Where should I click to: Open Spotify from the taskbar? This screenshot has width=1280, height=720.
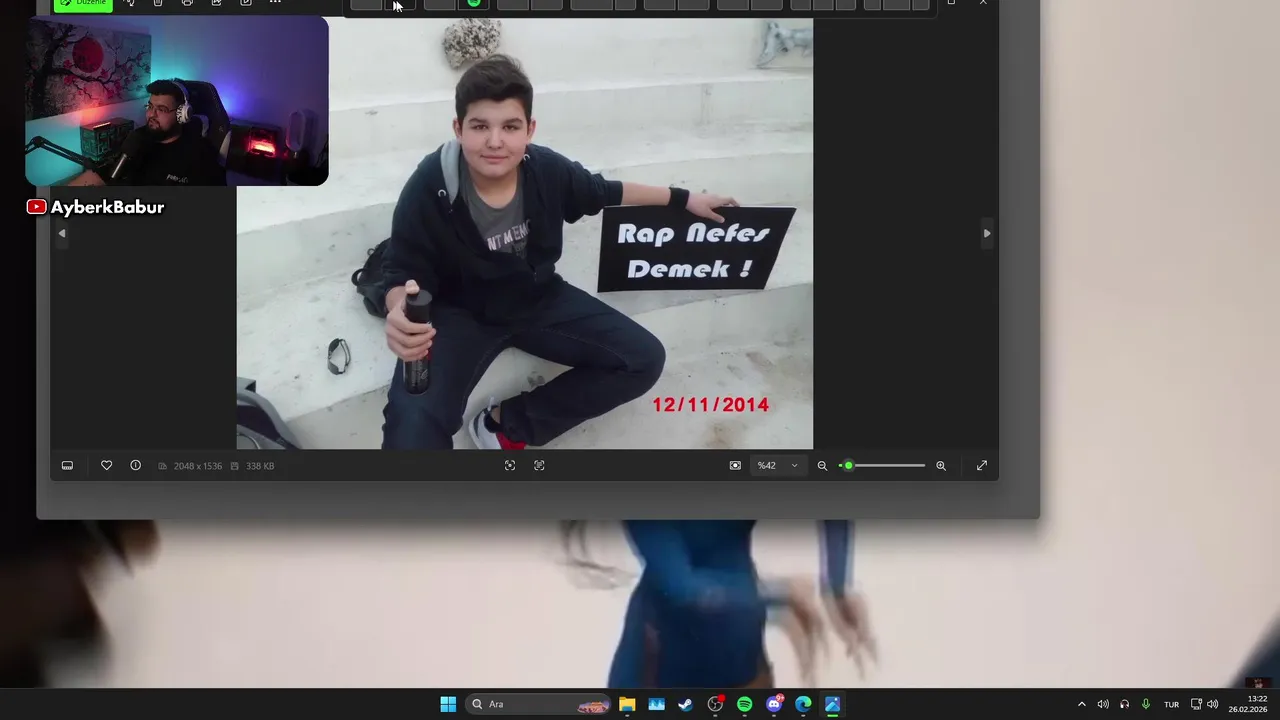744,704
